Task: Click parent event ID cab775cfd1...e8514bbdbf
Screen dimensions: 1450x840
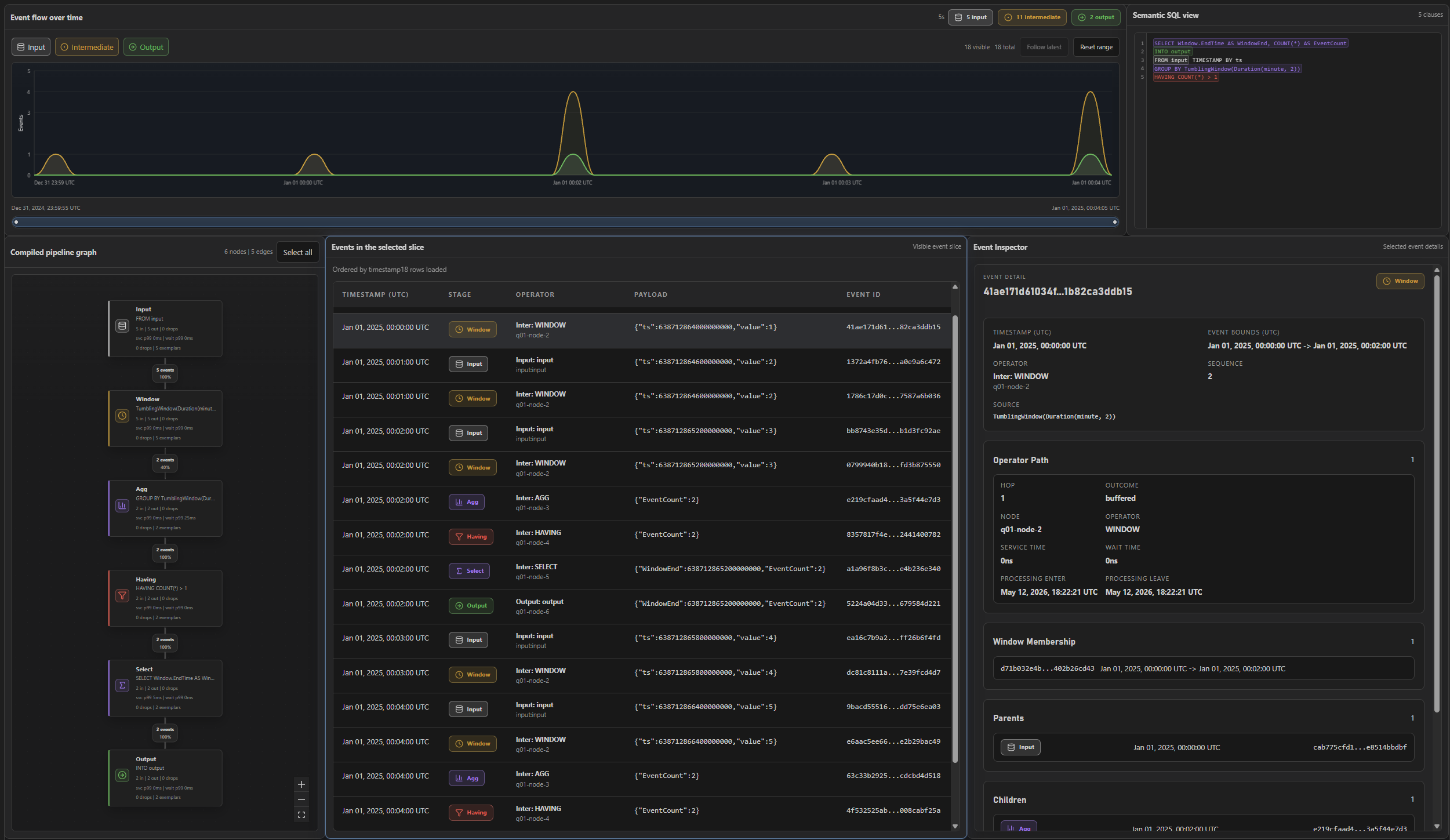Action: click(1360, 747)
